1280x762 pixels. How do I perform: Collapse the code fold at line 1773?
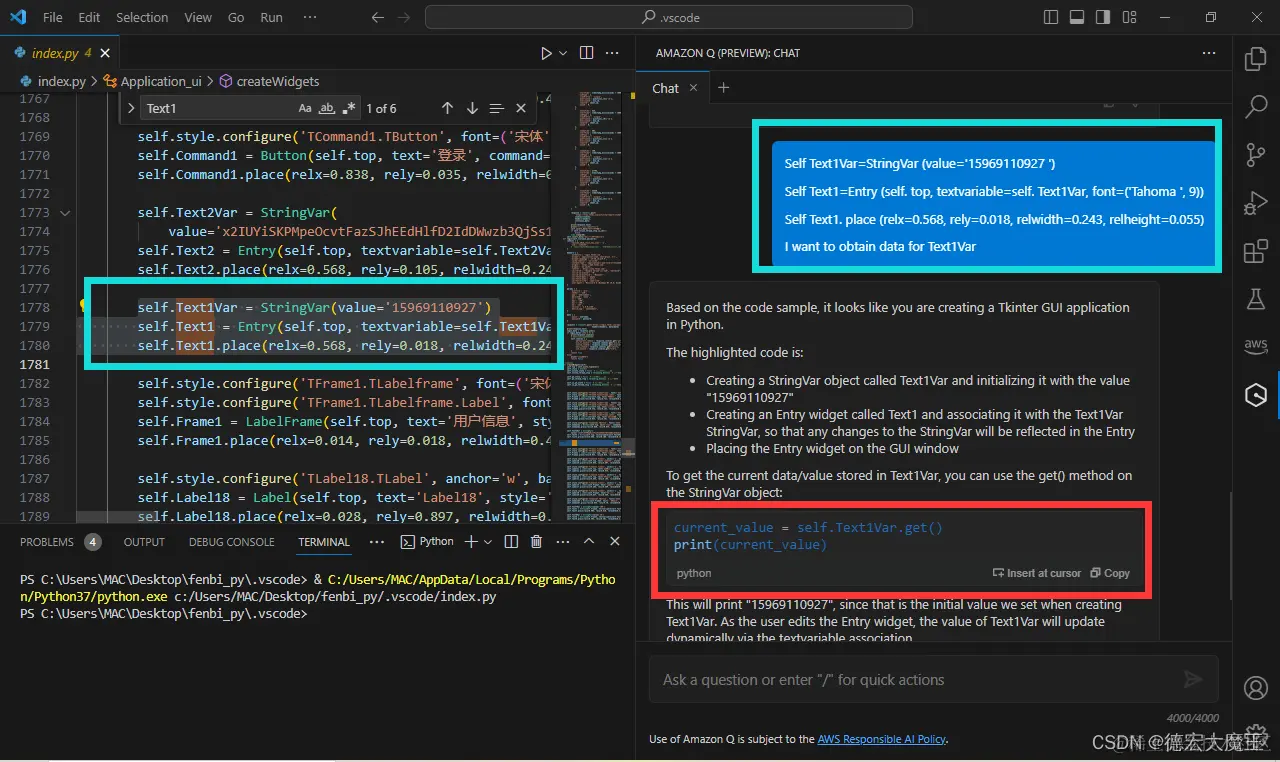65,213
